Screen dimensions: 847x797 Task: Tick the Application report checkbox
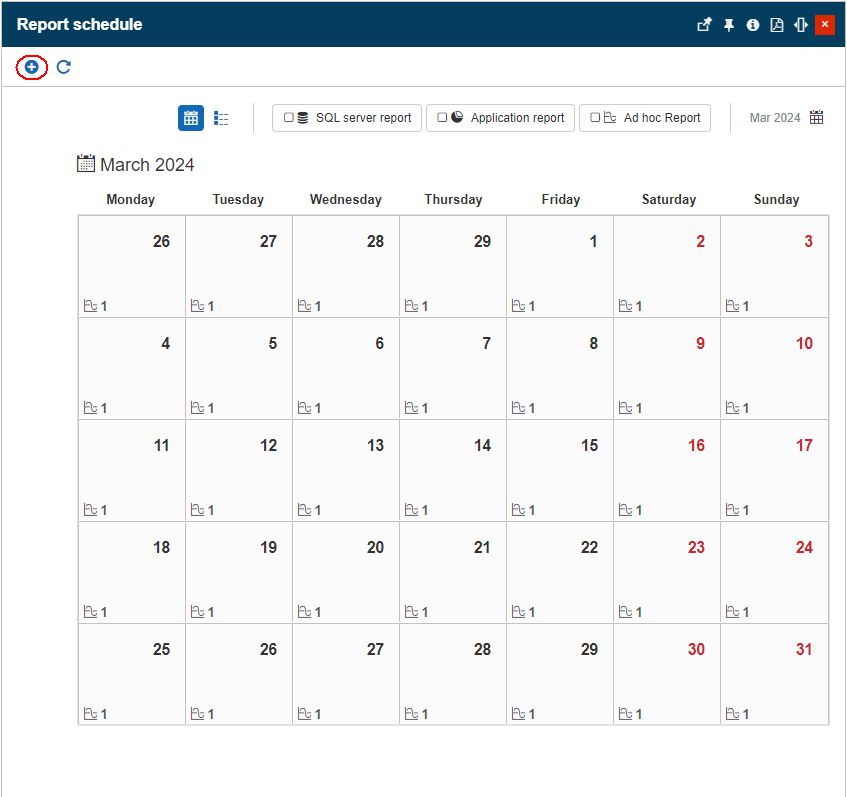[442, 118]
